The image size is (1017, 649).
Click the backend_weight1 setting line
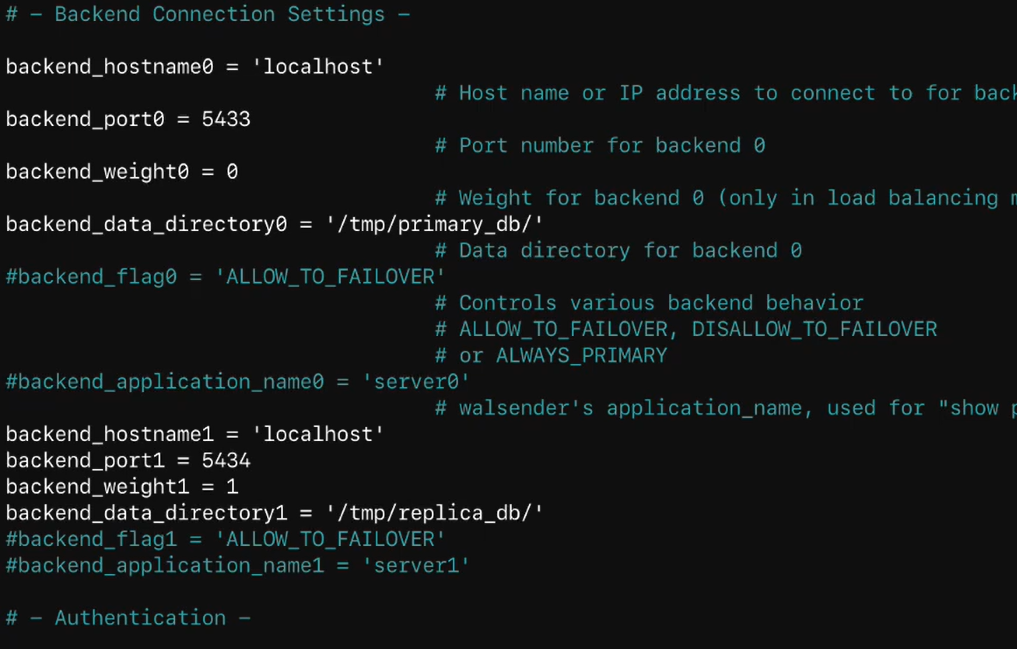[122, 487]
